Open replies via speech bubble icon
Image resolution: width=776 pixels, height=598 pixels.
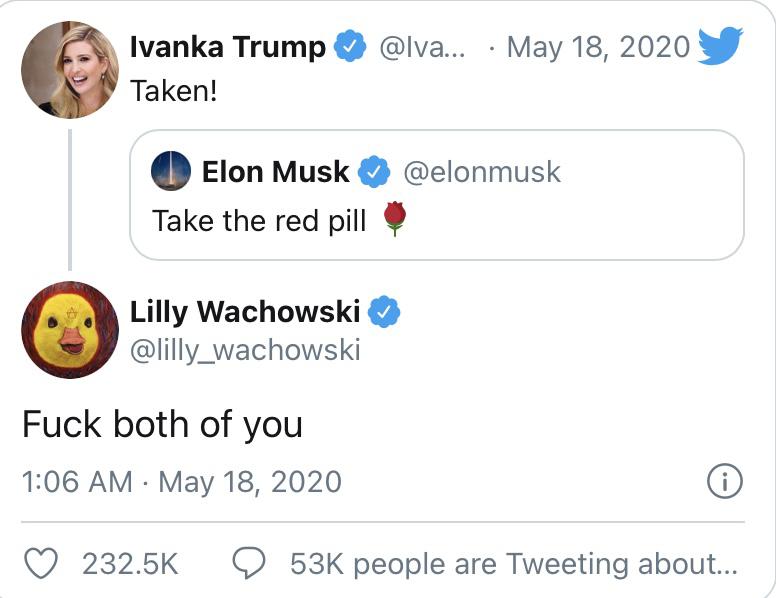tap(248, 564)
